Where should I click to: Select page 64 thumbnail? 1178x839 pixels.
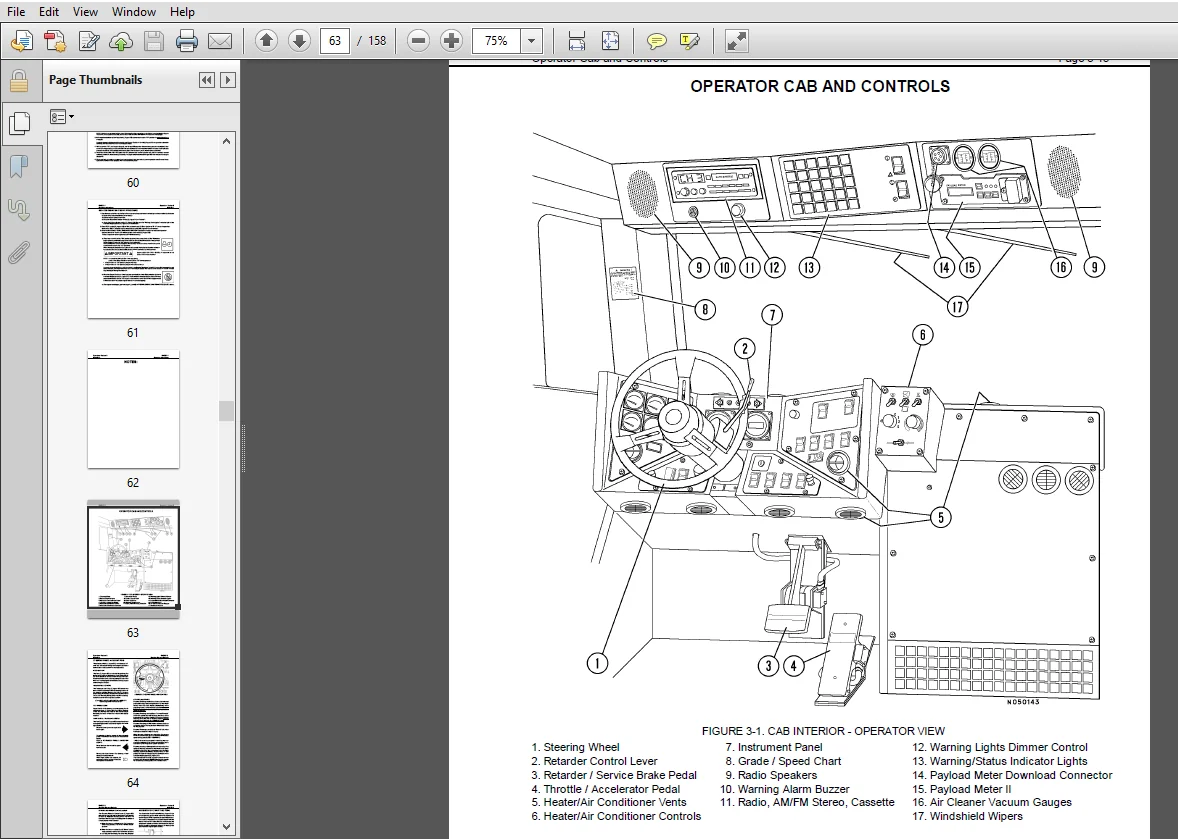[x=134, y=709]
